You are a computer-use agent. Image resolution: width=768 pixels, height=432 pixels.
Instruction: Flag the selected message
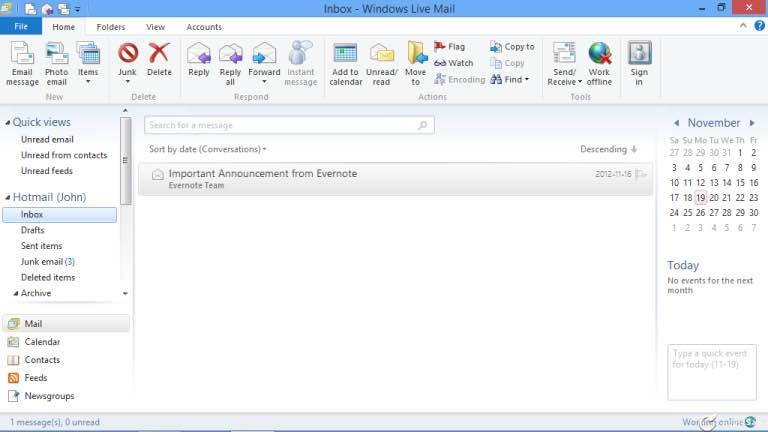coord(450,47)
